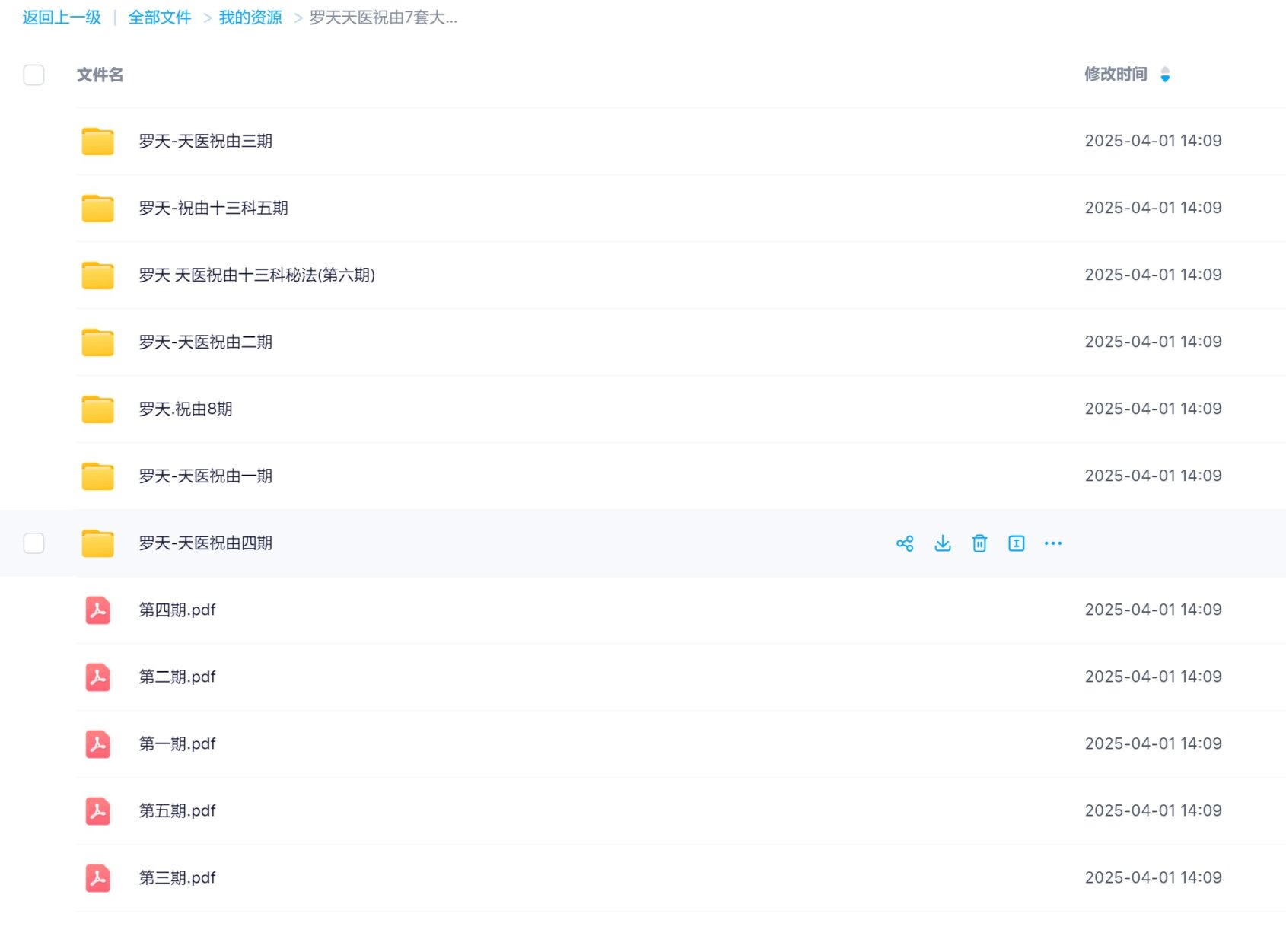Delete the 罗天-天医祝由四期 folder

[x=979, y=543]
